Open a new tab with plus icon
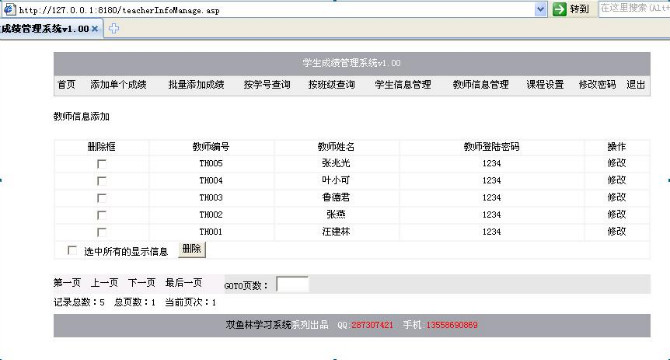The image size is (670, 360). click(x=114, y=29)
